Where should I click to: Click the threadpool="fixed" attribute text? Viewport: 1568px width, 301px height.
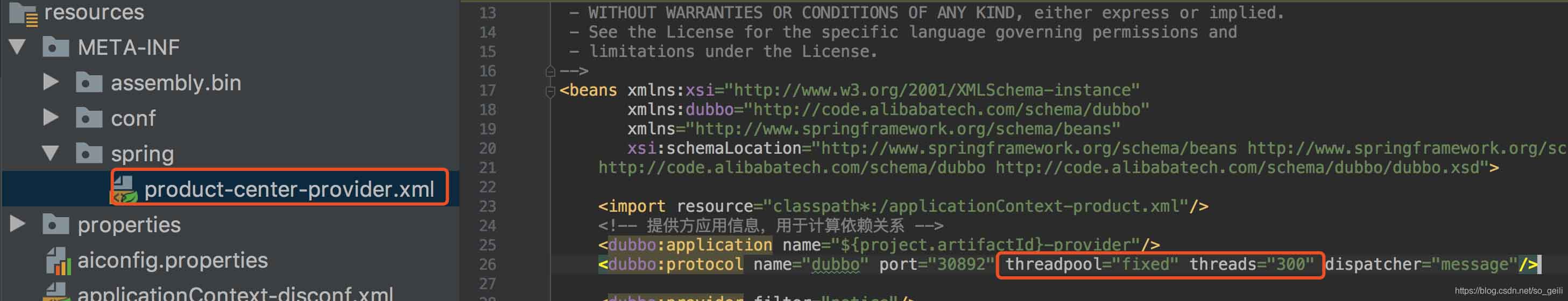(x=1091, y=264)
